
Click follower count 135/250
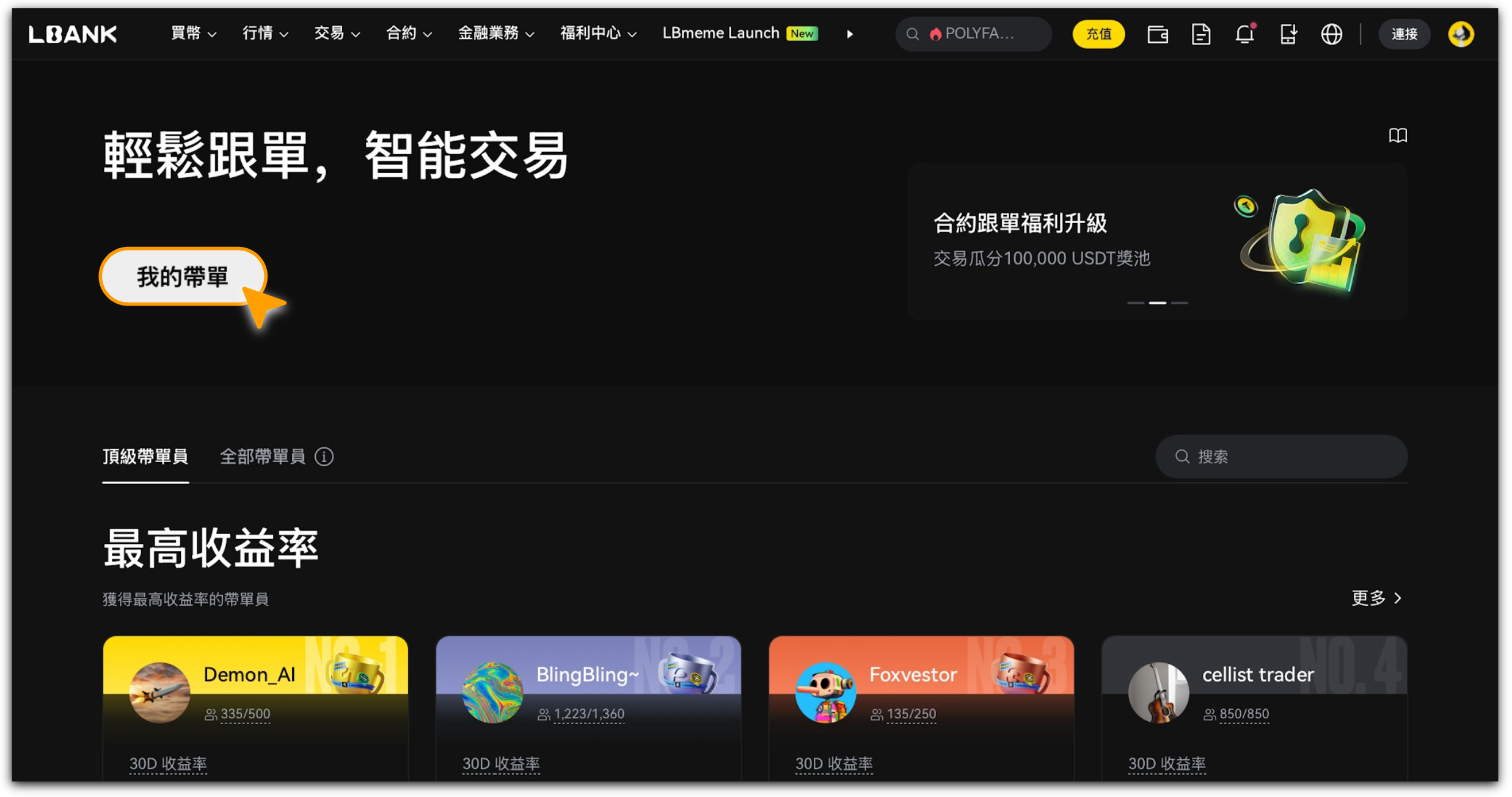[x=911, y=714]
